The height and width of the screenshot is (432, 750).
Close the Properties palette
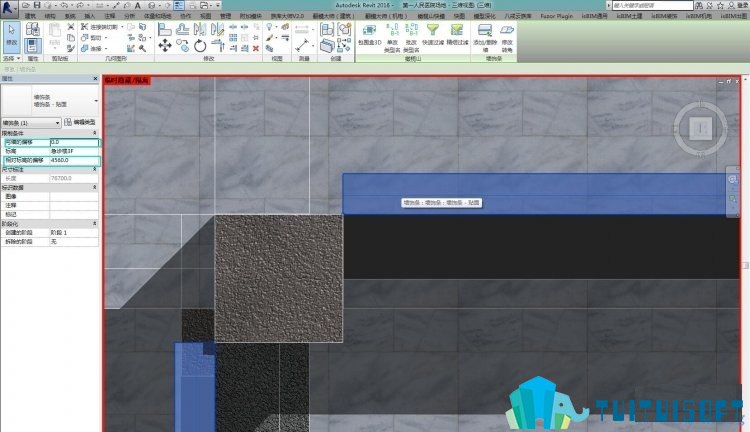[x=95, y=78]
